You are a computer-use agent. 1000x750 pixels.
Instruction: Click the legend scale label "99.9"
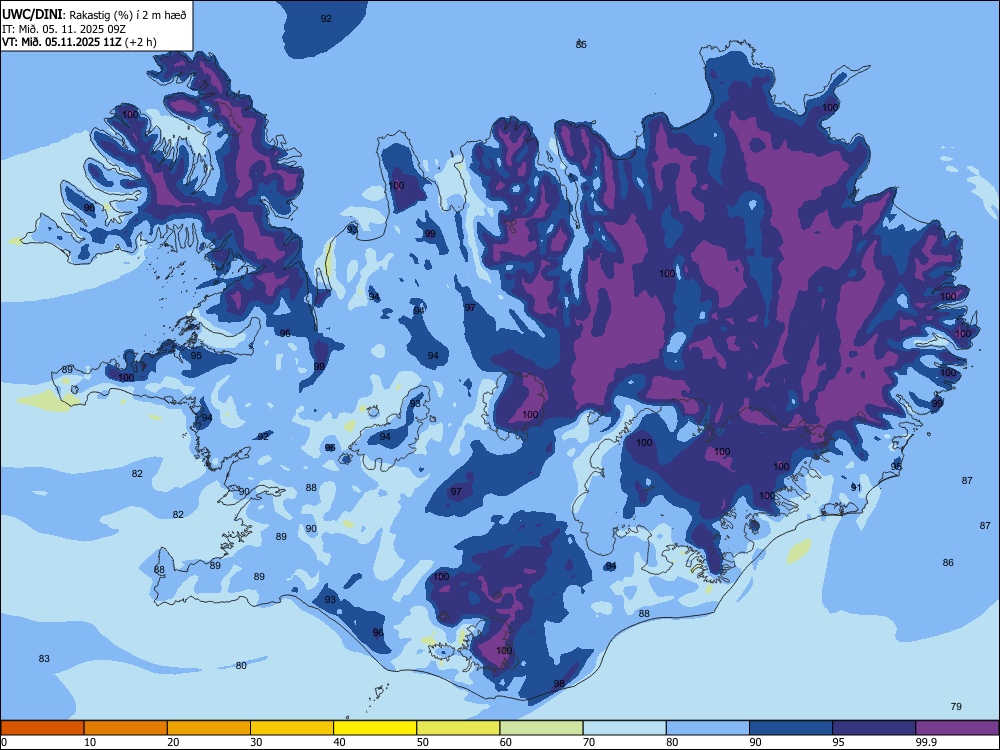(x=925, y=742)
